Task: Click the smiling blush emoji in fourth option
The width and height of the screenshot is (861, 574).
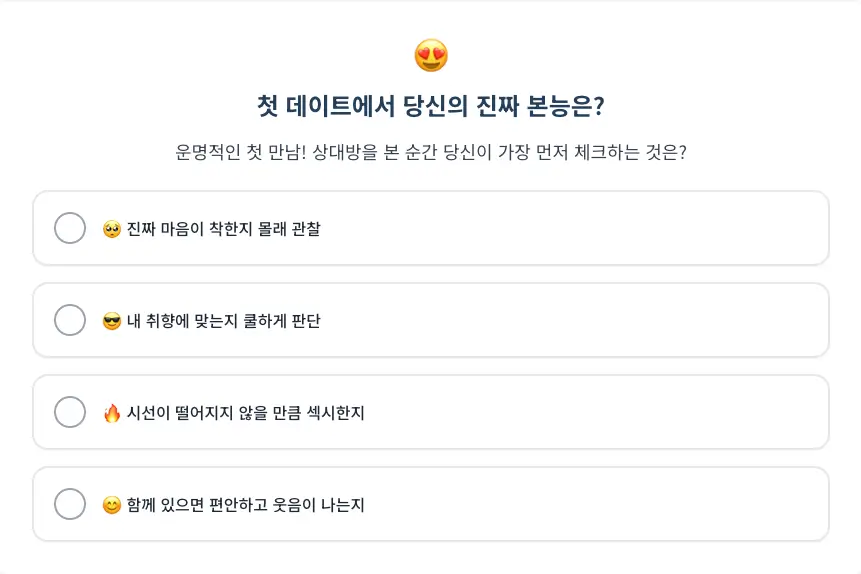Action: tap(112, 505)
